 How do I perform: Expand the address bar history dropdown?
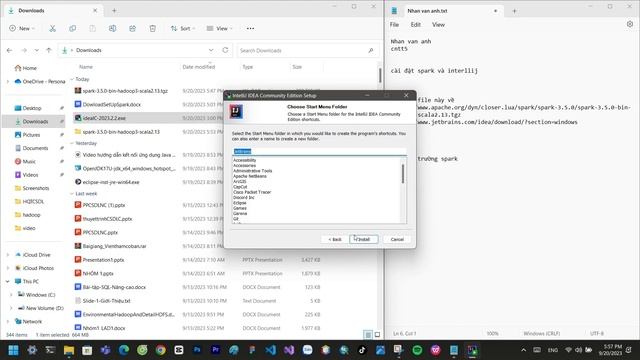click(211, 50)
